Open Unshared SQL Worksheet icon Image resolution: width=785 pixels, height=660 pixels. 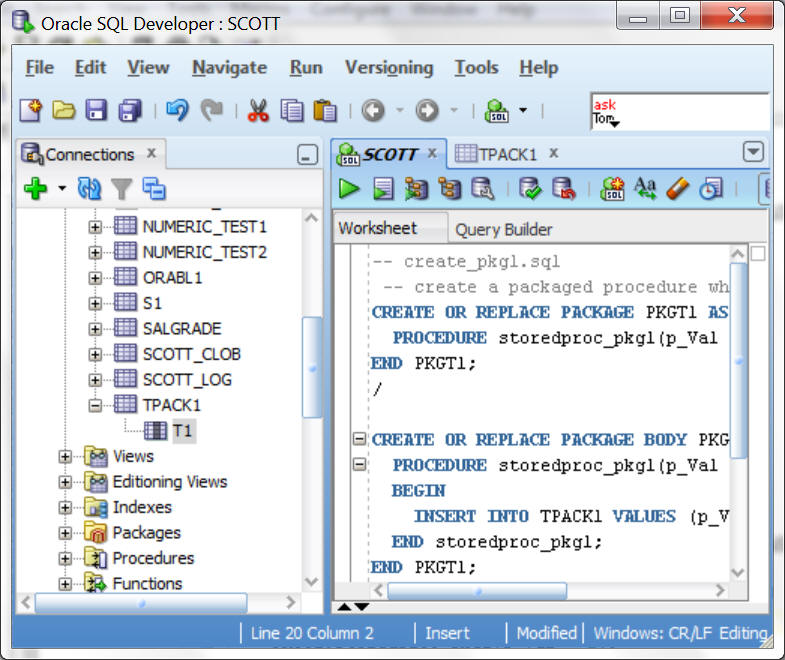click(612, 189)
